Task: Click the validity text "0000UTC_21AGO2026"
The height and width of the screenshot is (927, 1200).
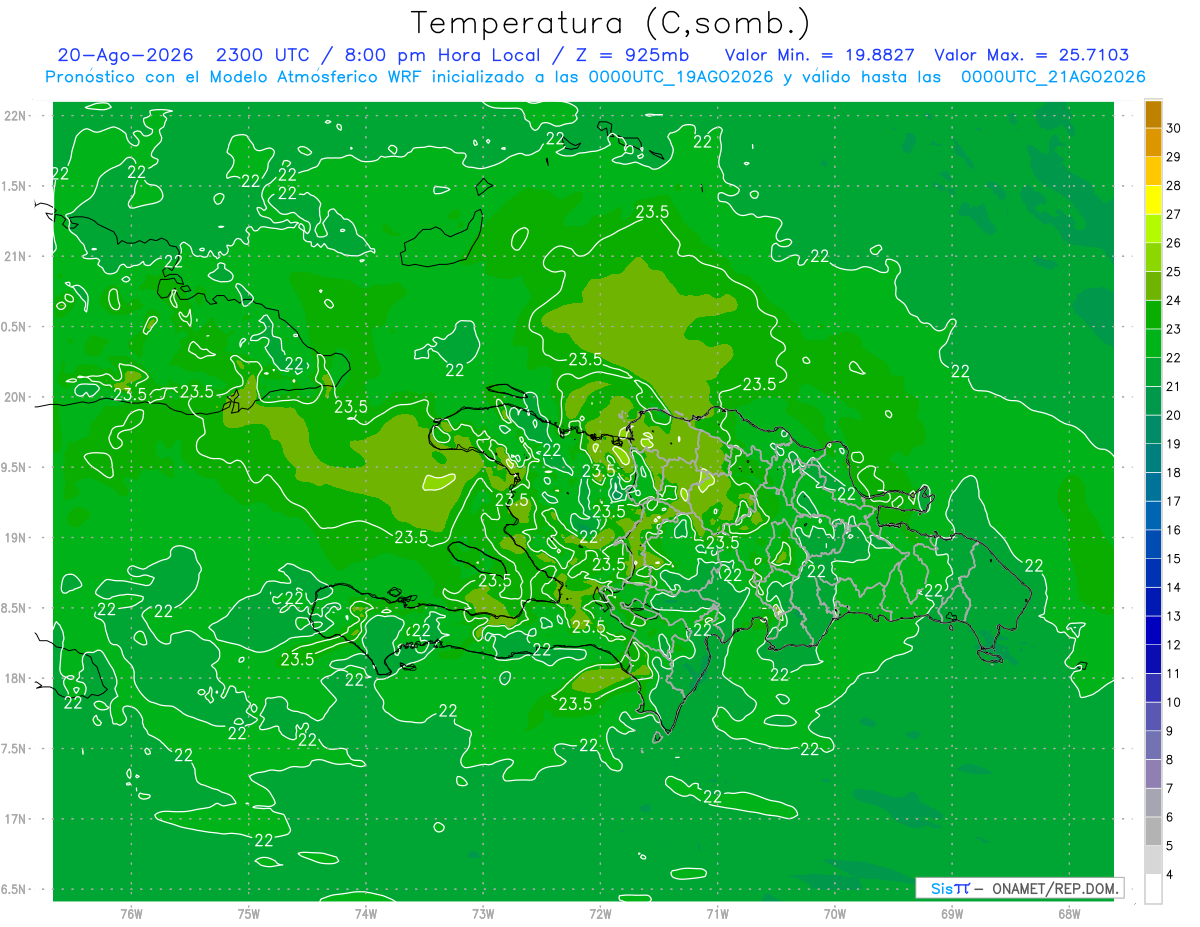Action: pyautogui.click(x=1053, y=77)
